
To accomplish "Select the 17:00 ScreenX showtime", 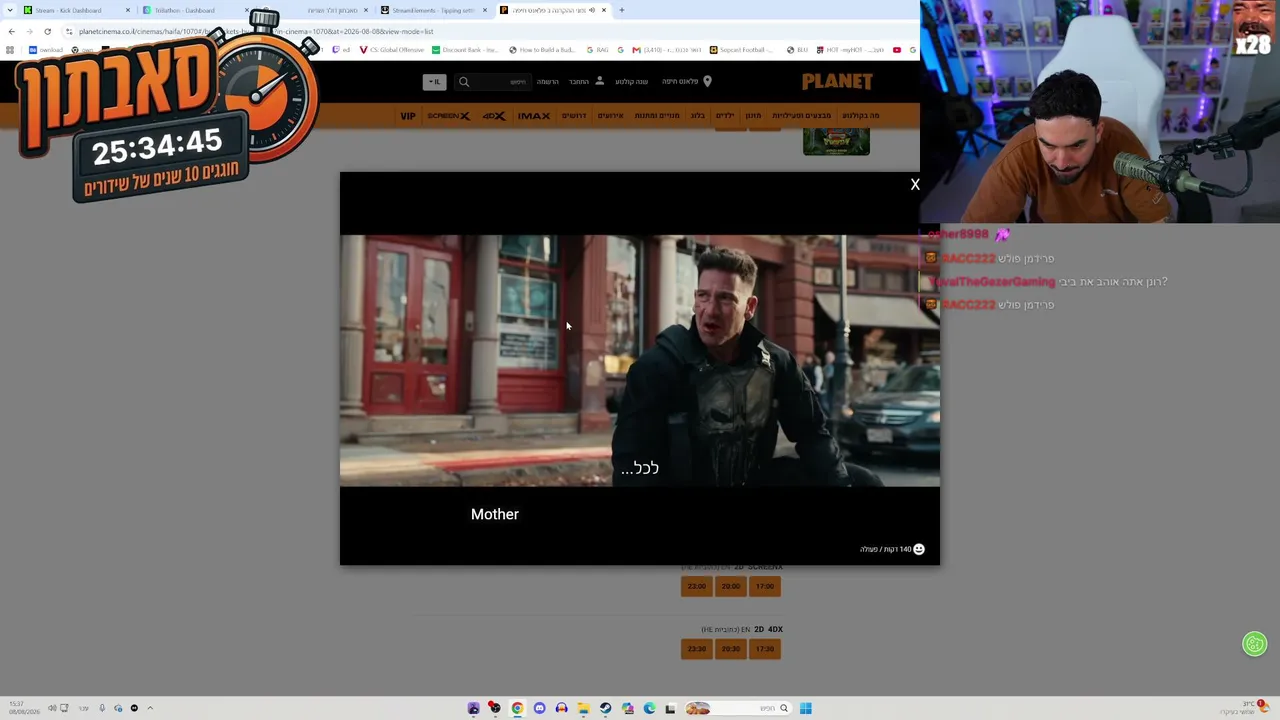I will pyautogui.click(x=765, y=586).
